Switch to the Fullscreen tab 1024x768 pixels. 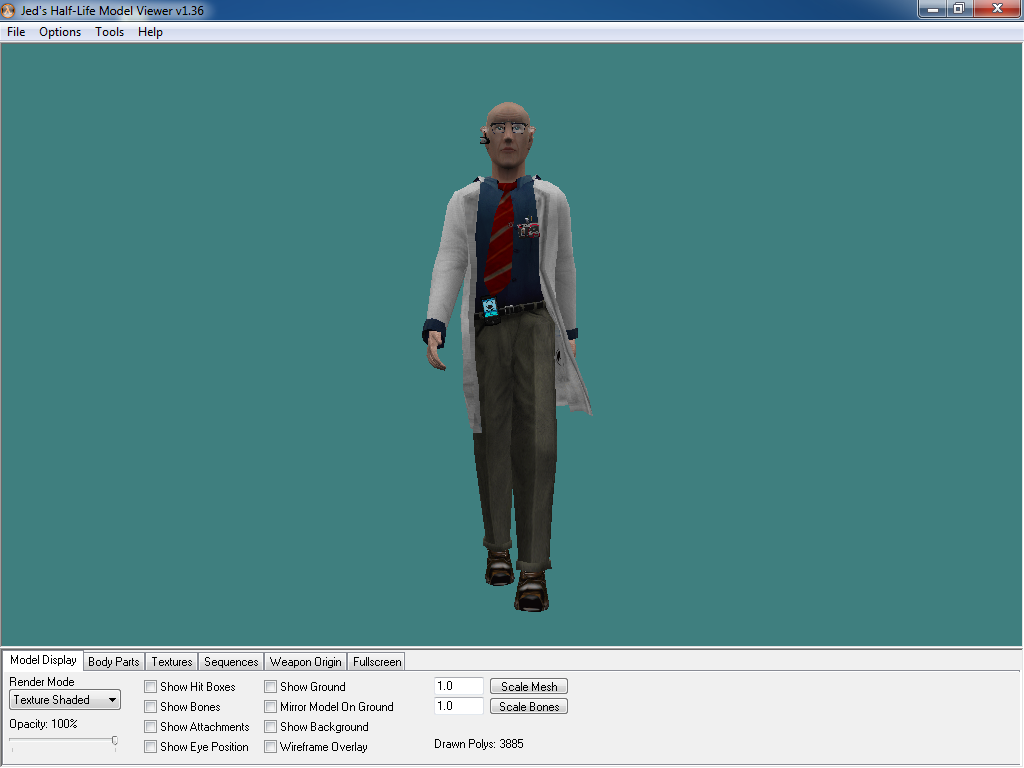[x=377, y=662]
